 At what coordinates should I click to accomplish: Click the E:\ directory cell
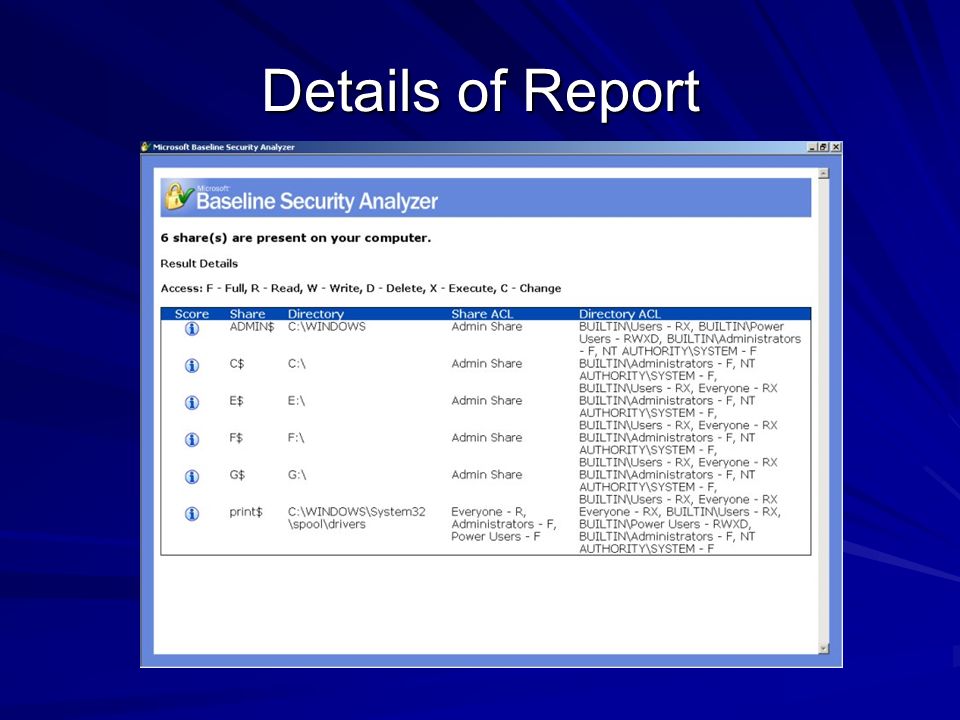click(x=296, y=401)
